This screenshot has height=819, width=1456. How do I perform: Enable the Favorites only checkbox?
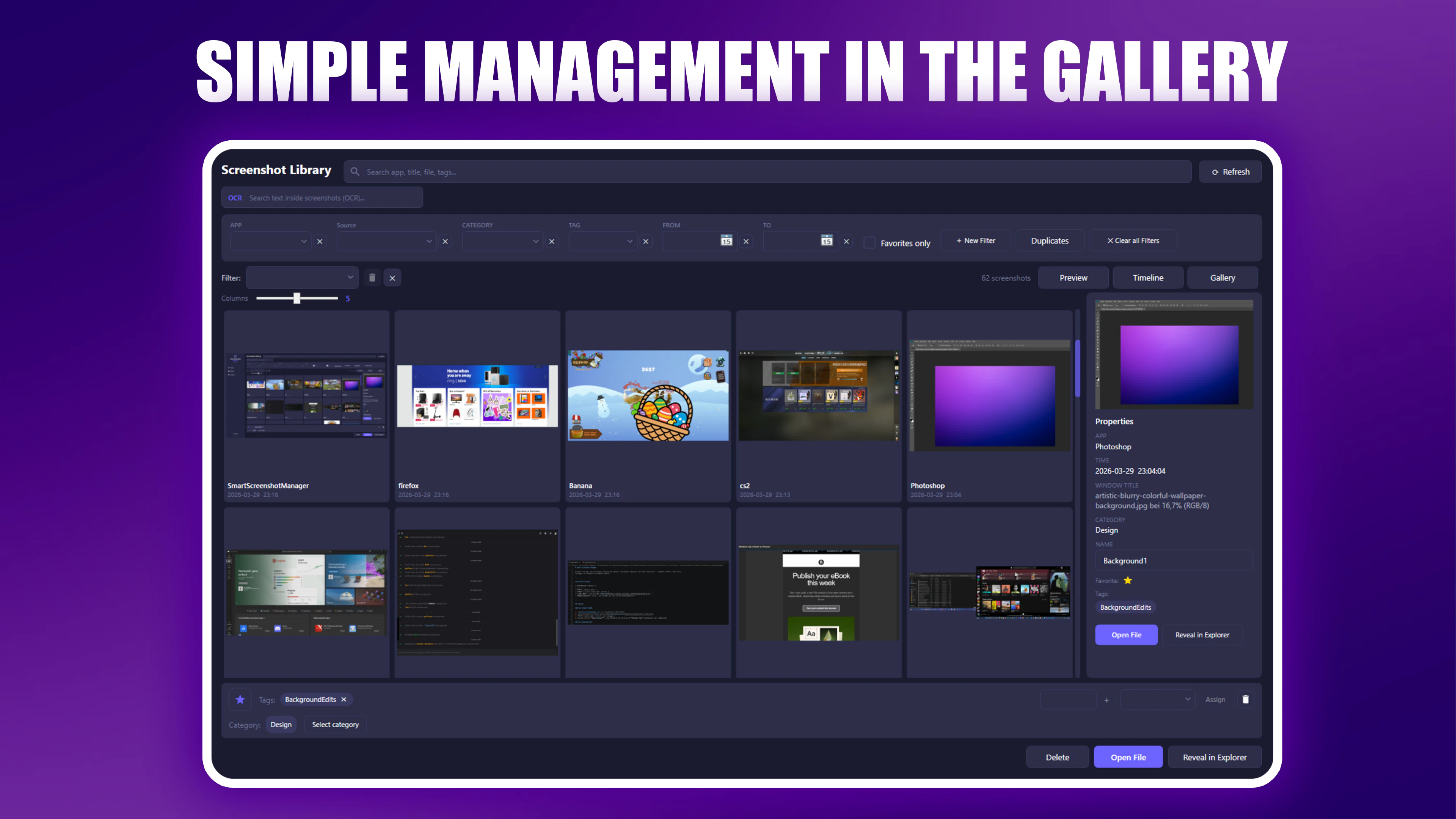[869, 243]
